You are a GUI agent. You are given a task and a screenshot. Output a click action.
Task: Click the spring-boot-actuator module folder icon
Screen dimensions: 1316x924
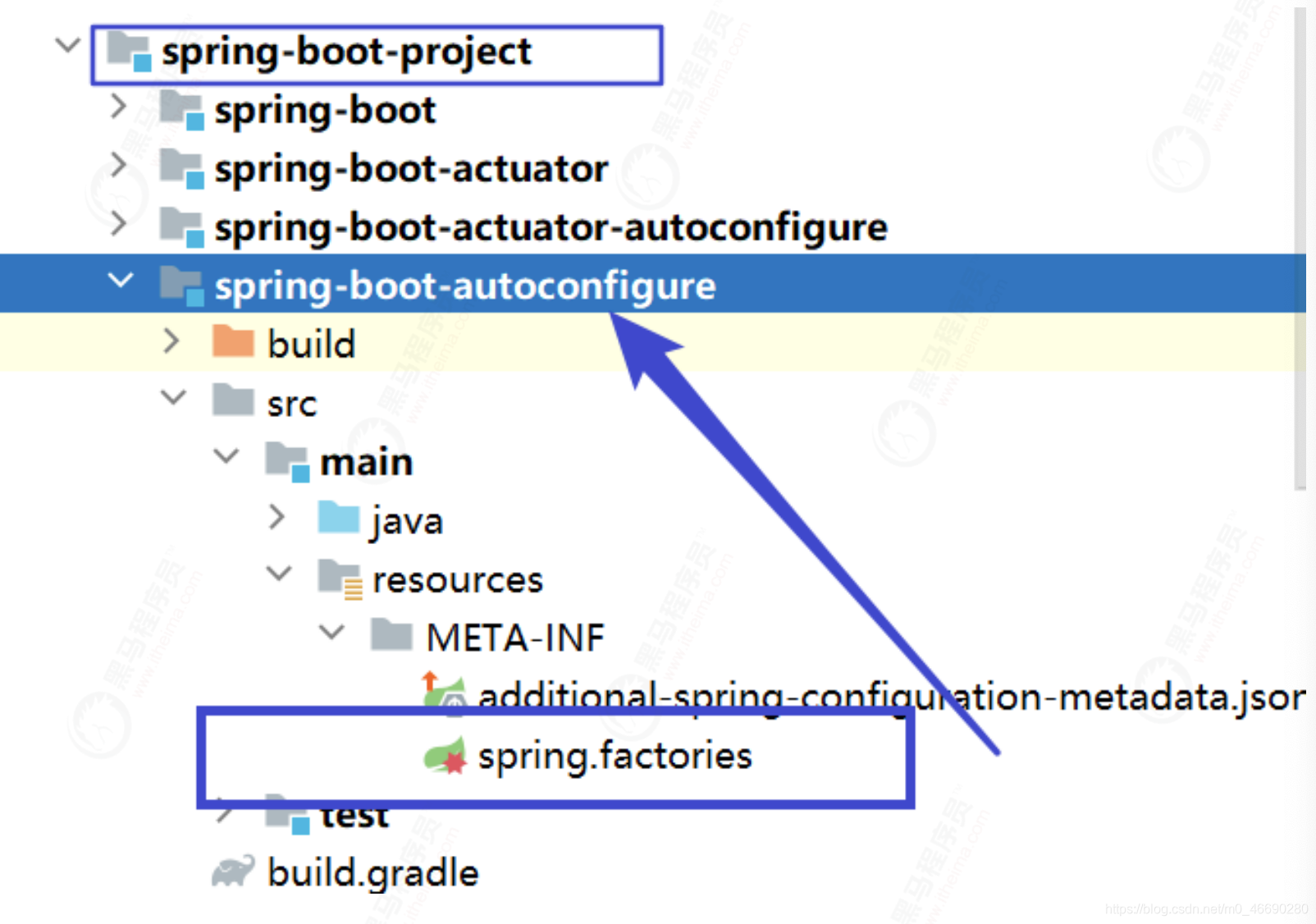(x=181, y=168)
